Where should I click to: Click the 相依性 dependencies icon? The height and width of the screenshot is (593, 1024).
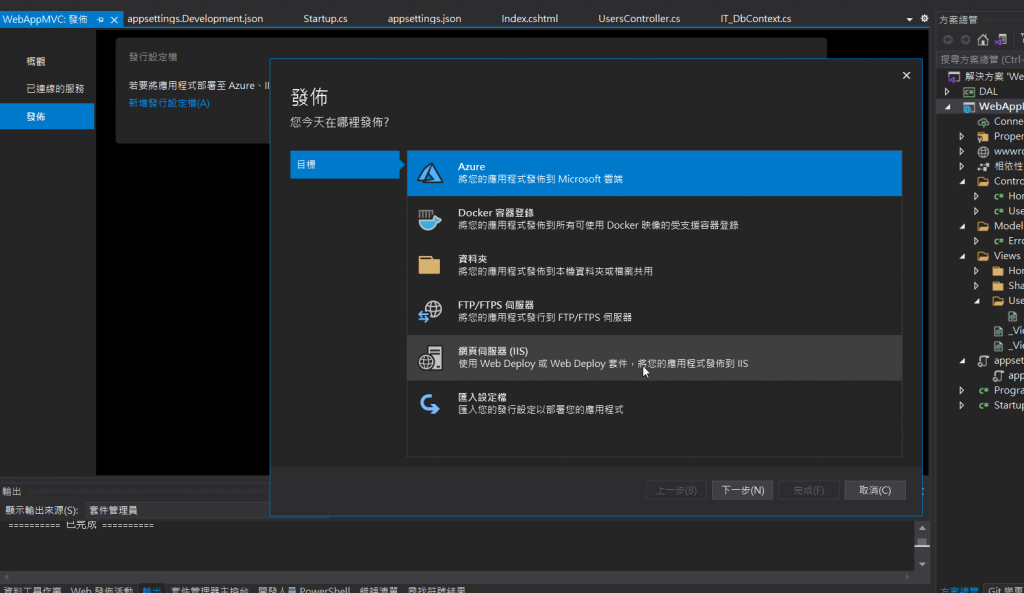coord(983,167)
